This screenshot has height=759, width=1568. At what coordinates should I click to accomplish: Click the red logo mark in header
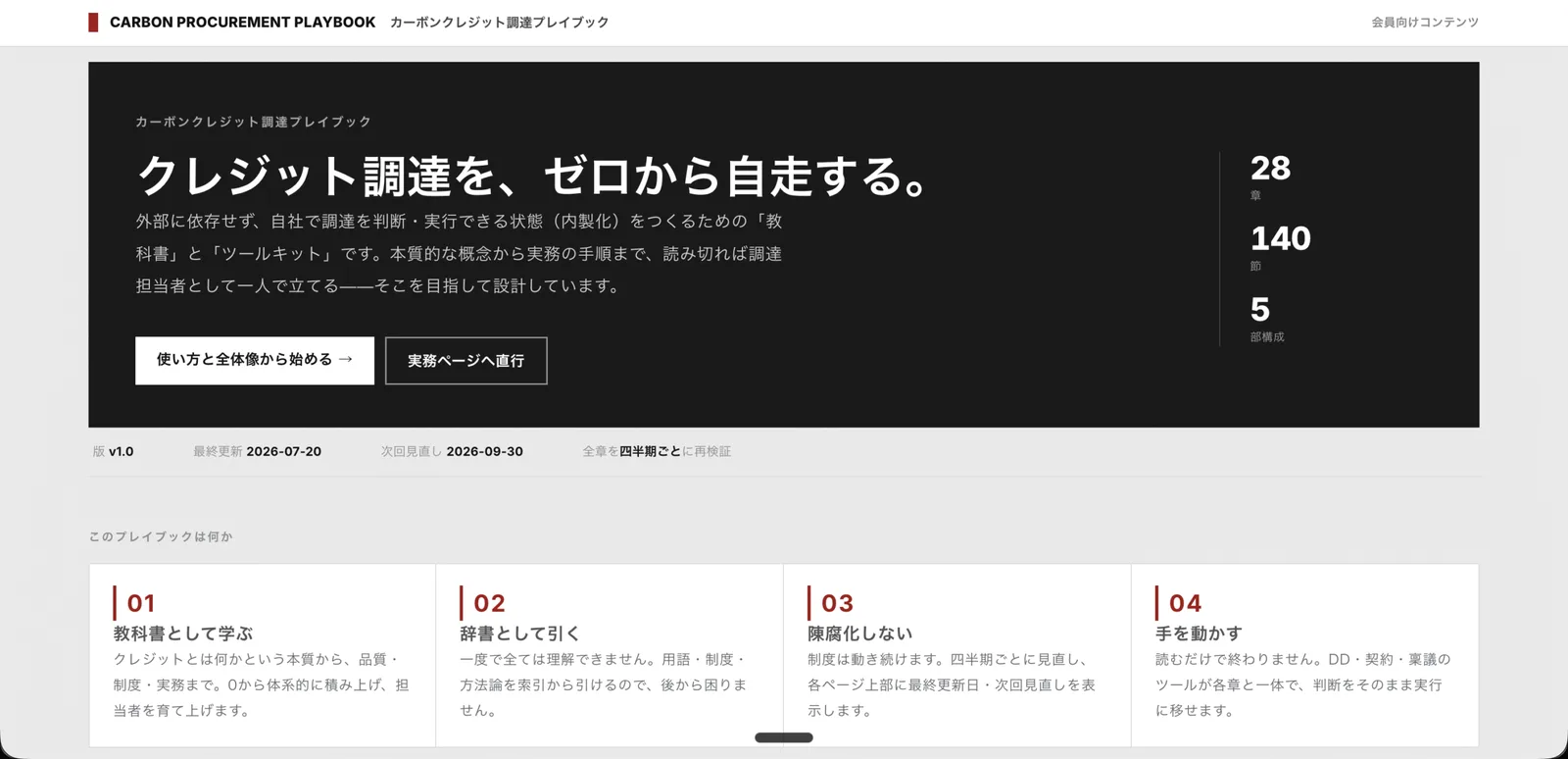[93, 22]
